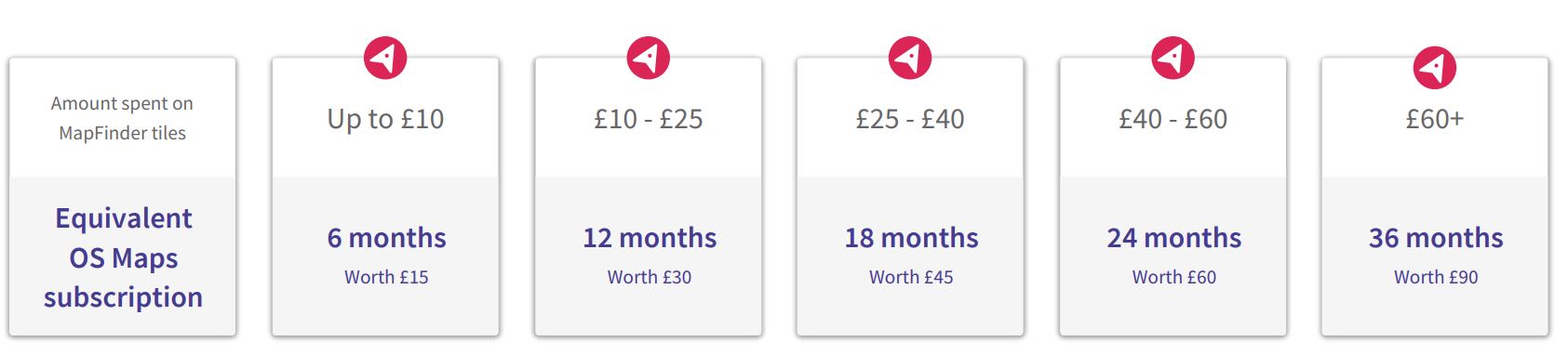
Task: Click the arrow icon above £25 - £40
Action: point(910,58)
